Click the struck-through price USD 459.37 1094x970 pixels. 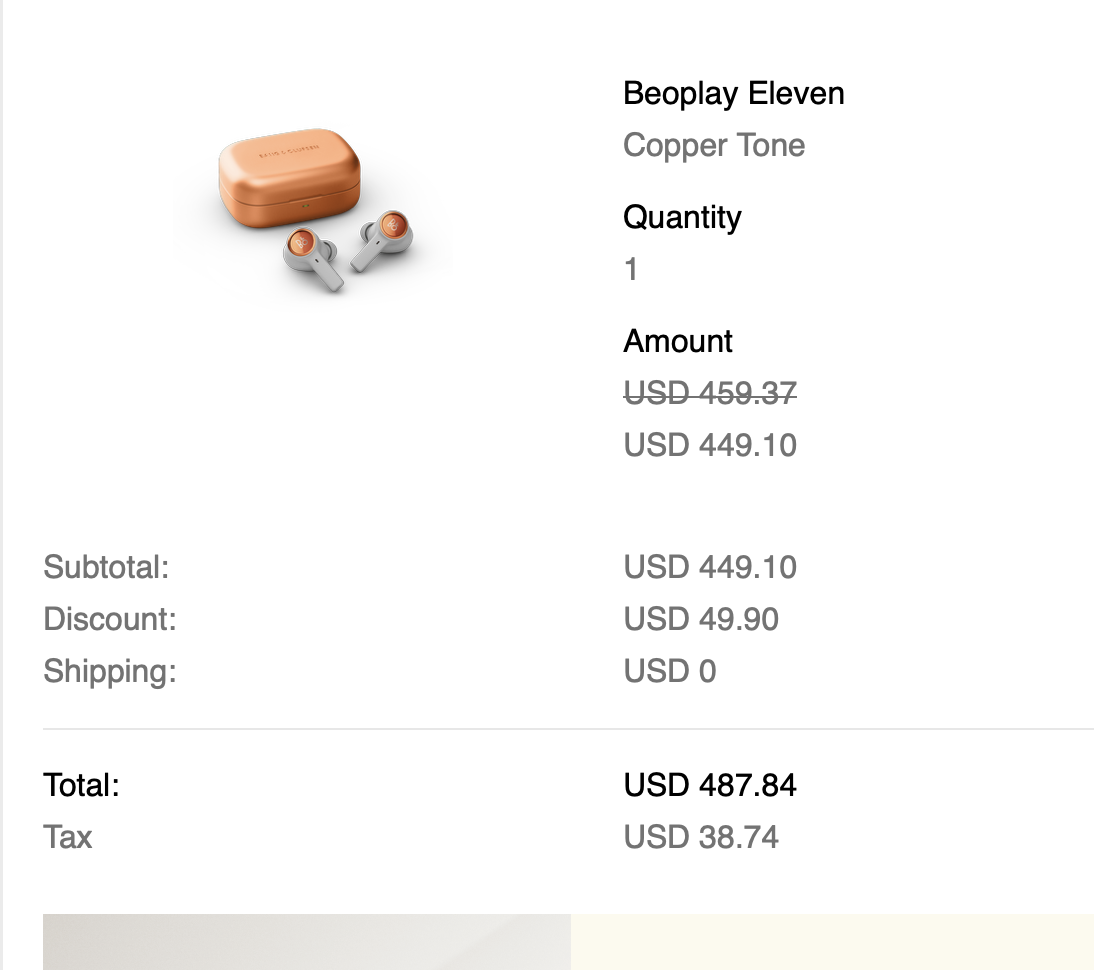(x=710, y=393)
